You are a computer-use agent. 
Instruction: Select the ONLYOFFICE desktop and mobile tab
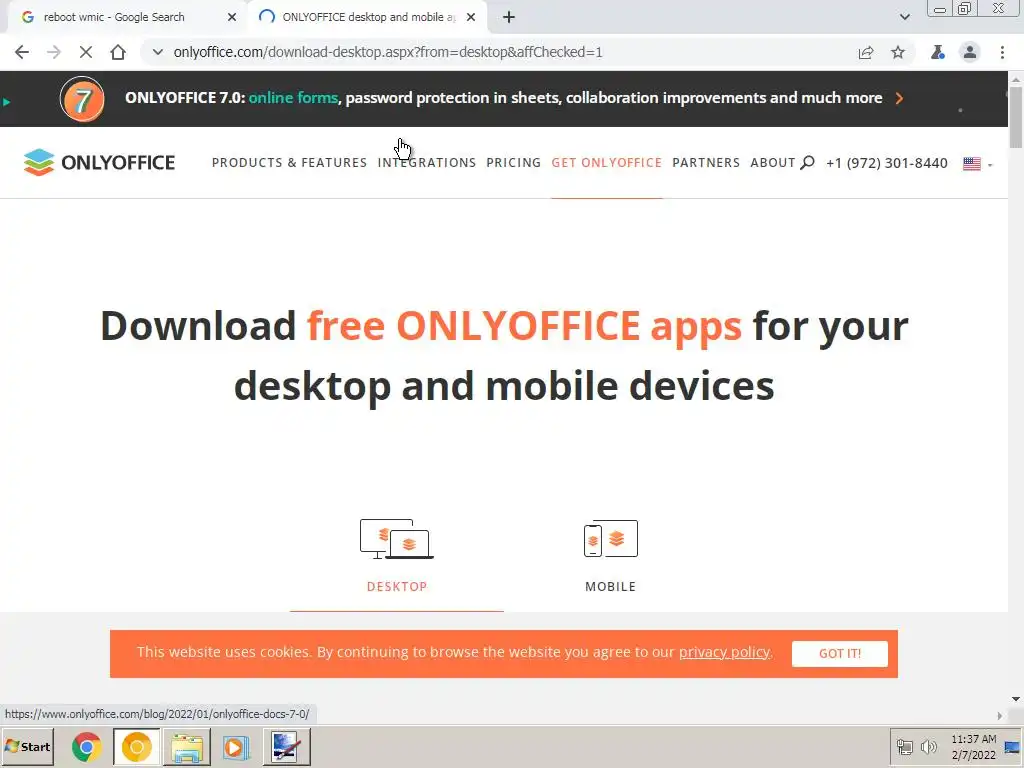(368, 17)
